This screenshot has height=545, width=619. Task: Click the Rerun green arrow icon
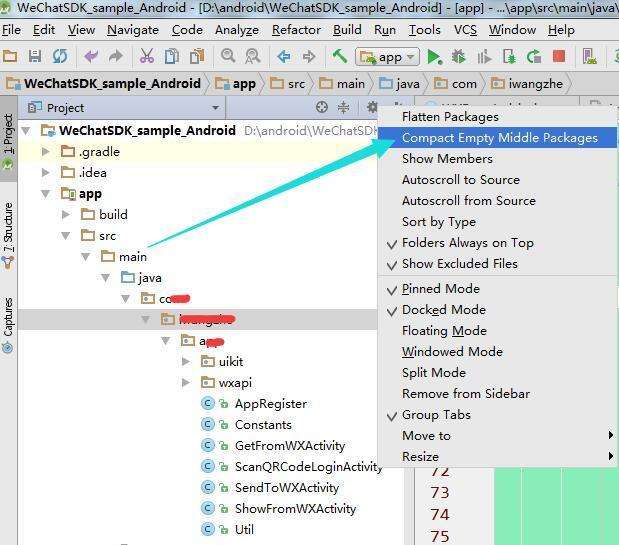pyautogui.click(x=534, y=57)
